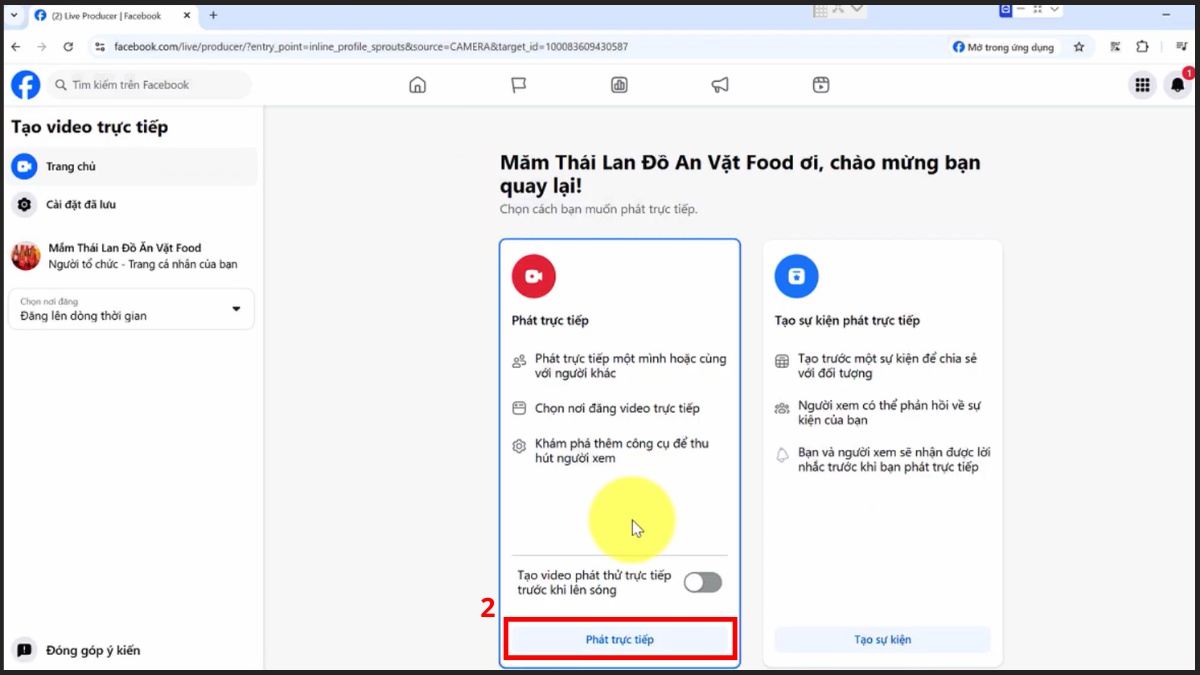Open the insights chart icon in top navigation

point(619,85)
